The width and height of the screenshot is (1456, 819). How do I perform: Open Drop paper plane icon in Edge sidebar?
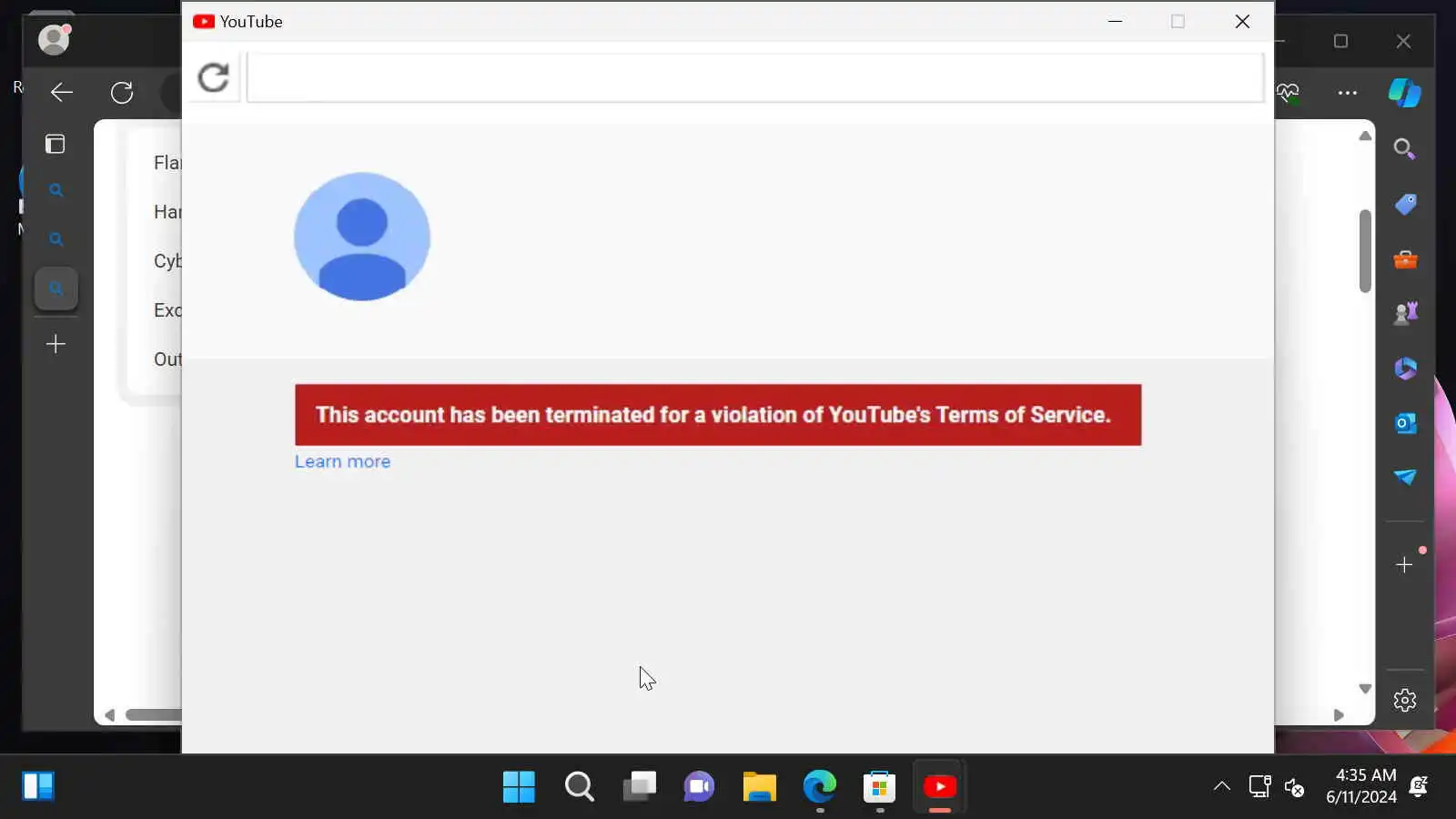coord(1405,477)
